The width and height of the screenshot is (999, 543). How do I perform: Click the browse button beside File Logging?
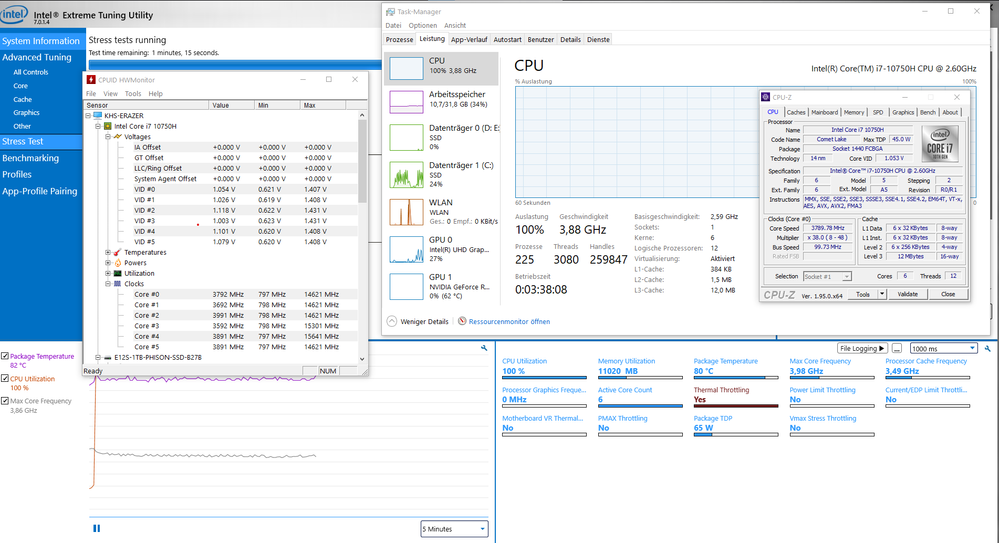(x=896, y=348)
